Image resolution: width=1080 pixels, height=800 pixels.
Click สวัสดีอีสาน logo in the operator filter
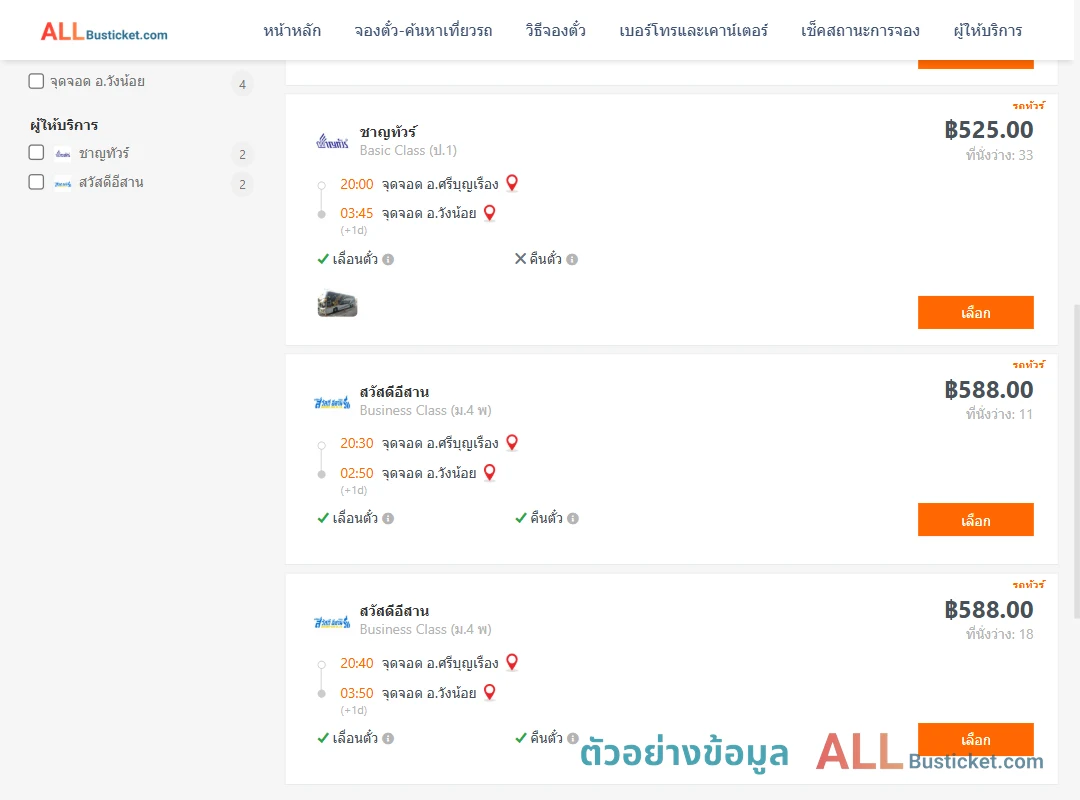pyautogui.click(x=63, y=183)
